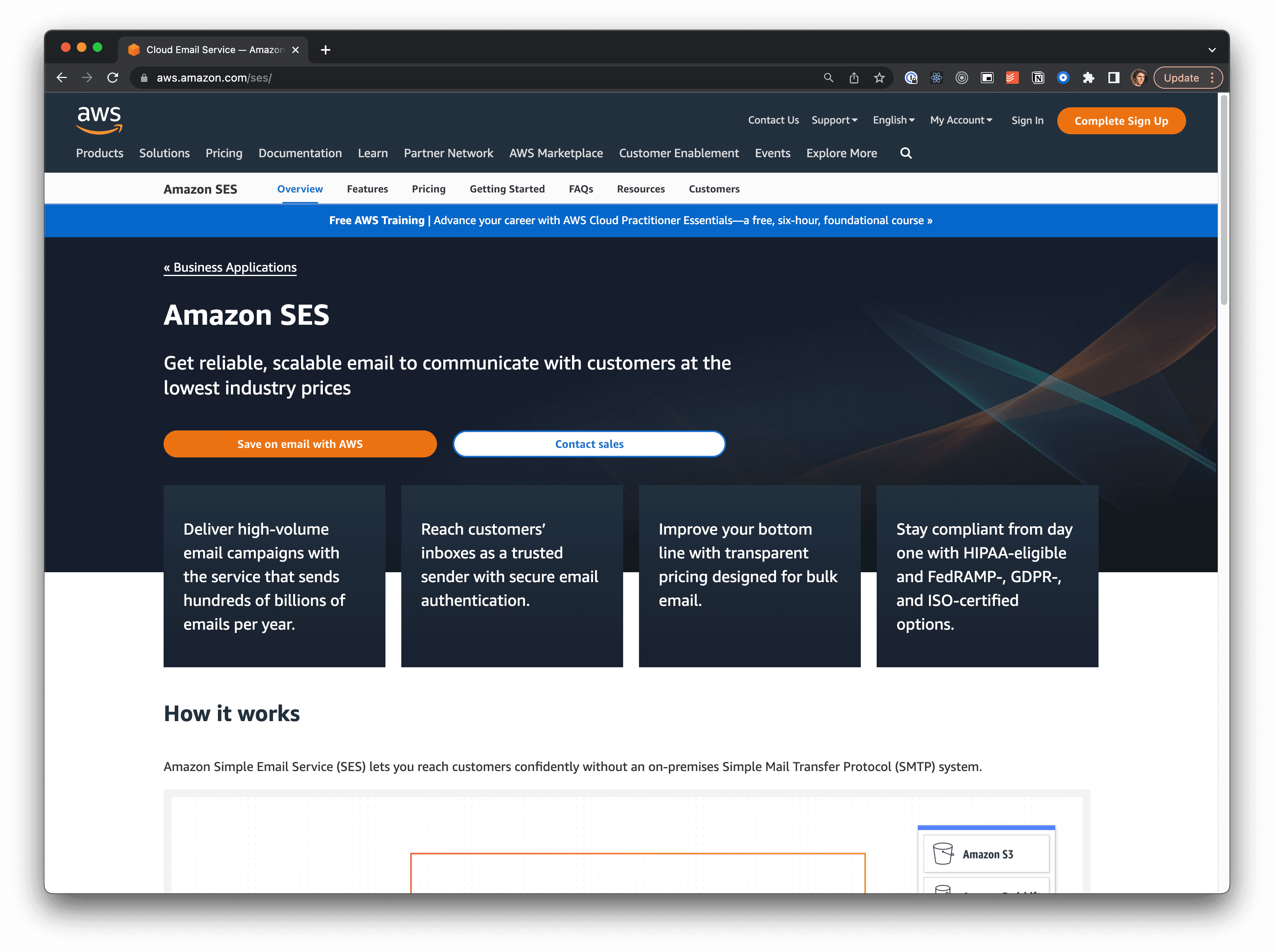Open the Partner Network menu
1274x952 pixels.
[x=448, y=153]
